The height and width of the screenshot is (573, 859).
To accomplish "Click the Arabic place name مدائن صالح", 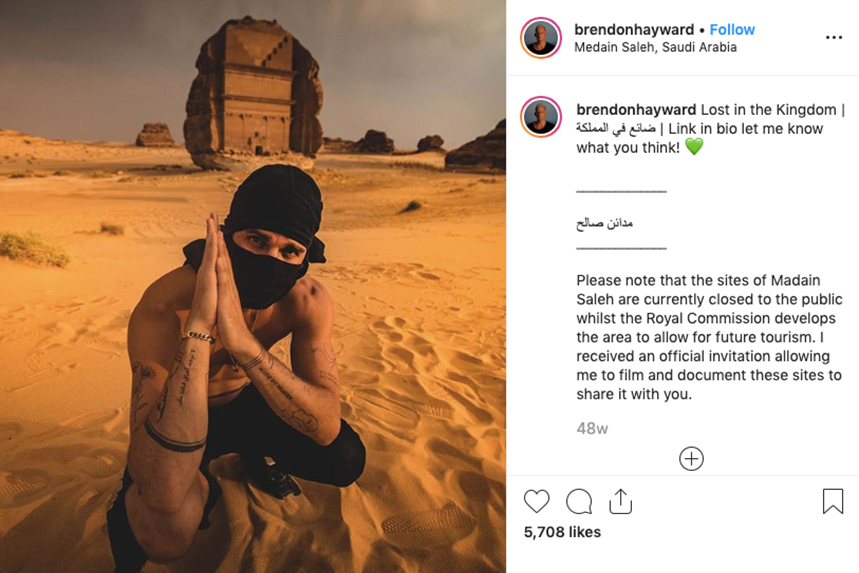I will click(604, 223).
